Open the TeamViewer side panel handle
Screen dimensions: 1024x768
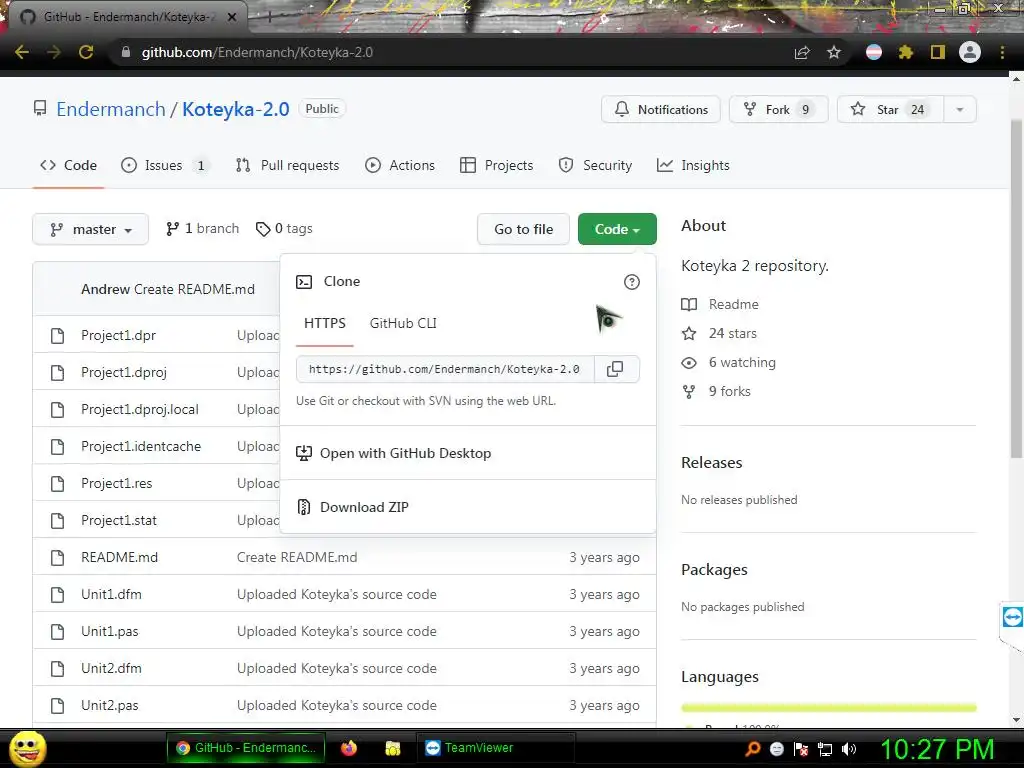coord(1012,617)
